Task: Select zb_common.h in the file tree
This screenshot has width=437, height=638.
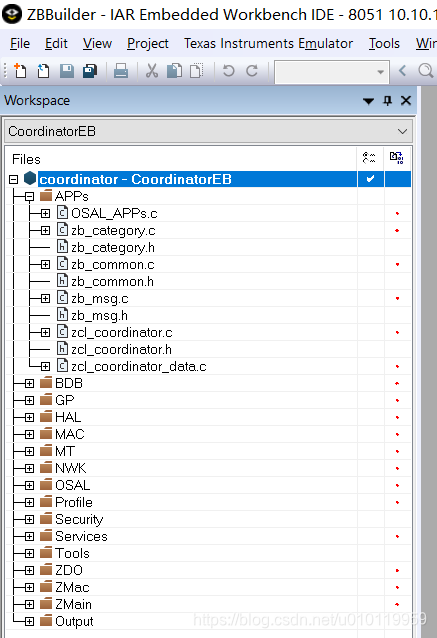Action: (x=112, y=282)
